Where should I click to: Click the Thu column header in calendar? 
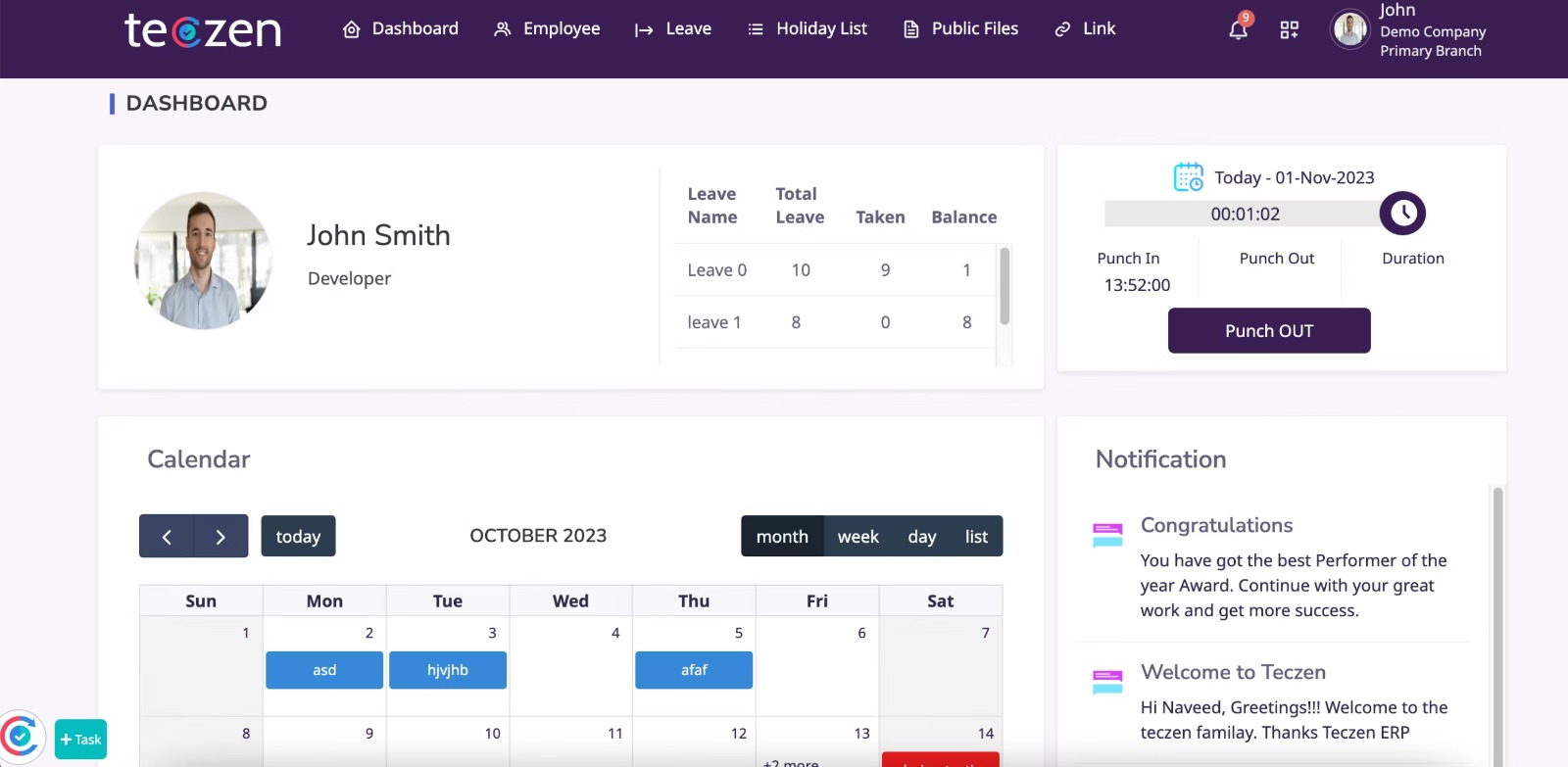click(694, 600)
